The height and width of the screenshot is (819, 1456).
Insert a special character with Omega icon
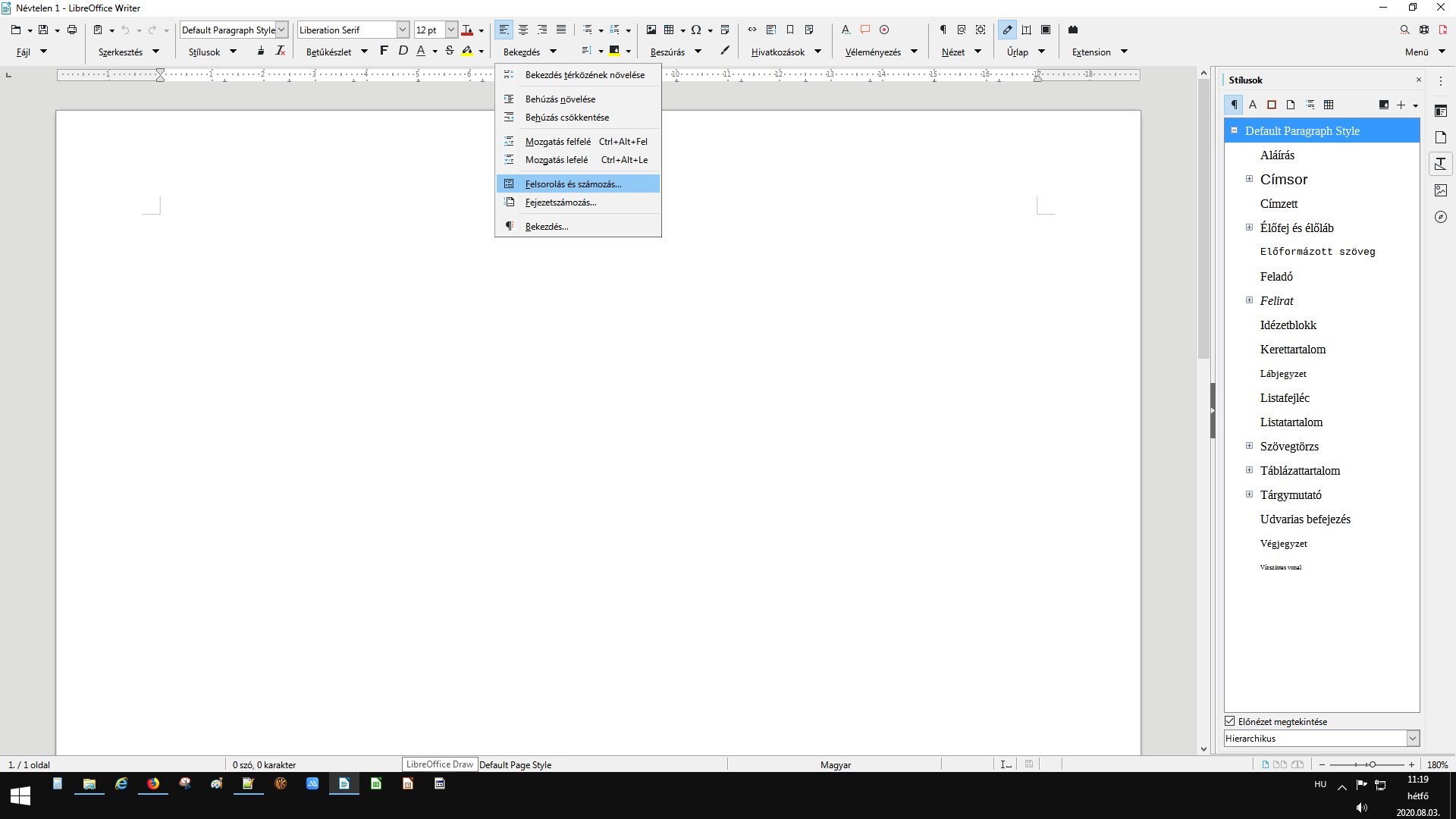click(695, 30)
